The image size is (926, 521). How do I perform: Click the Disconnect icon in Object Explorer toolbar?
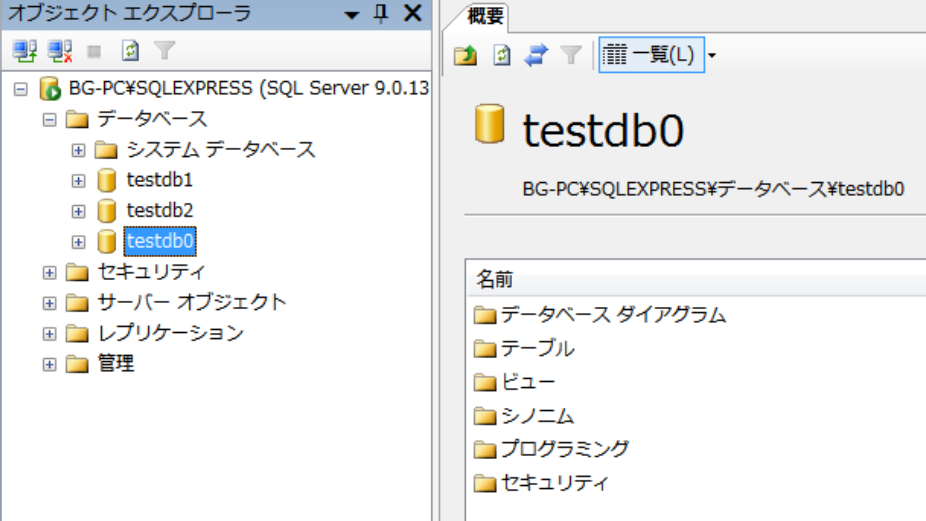coord(60,51)
